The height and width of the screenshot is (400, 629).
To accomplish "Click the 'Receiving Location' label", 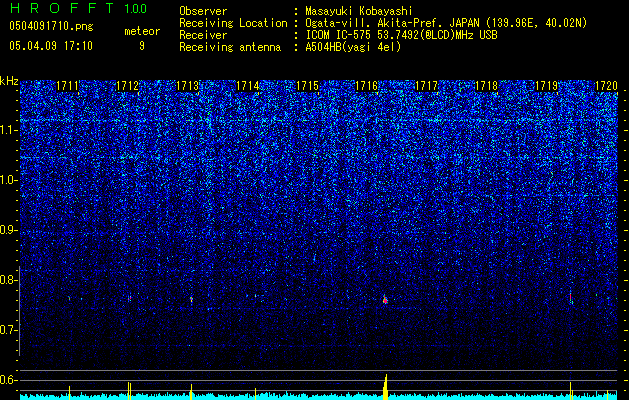I will pos(233,23).
